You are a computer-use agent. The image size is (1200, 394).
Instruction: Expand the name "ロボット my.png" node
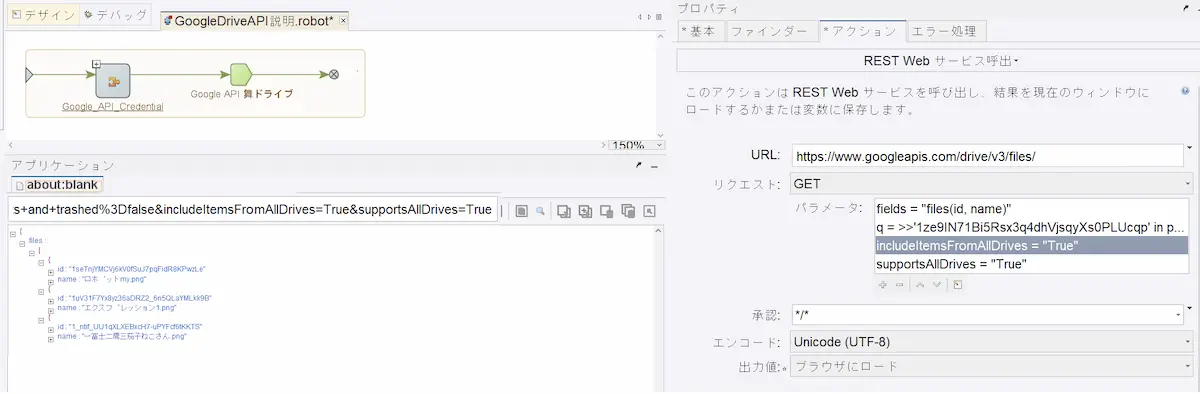tap(51, 281)
